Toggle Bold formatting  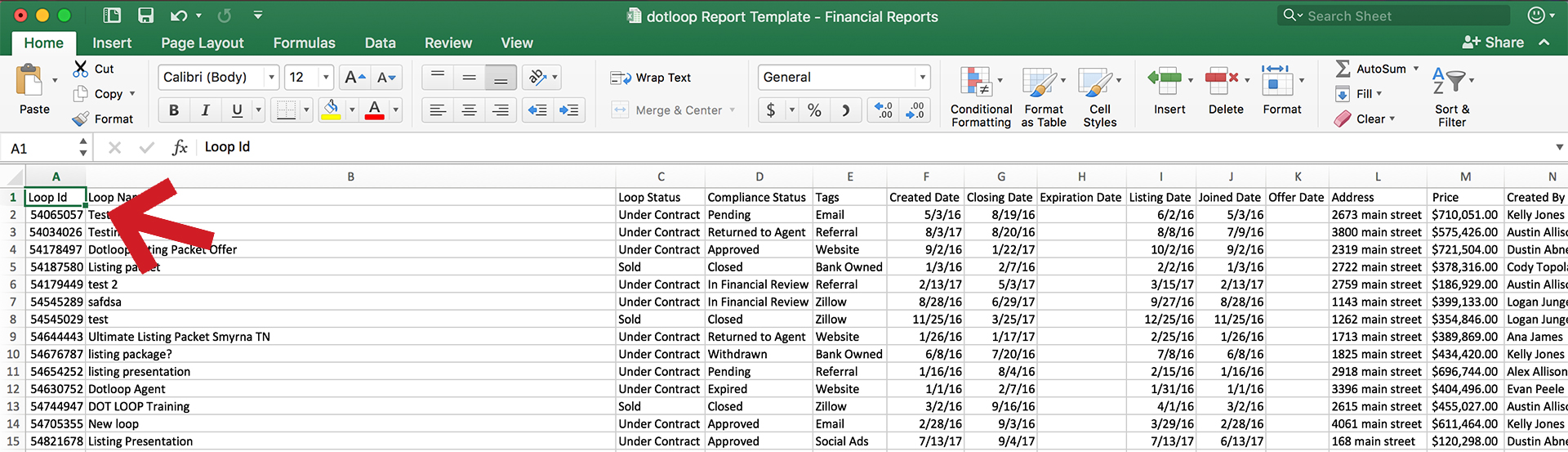point(174,110)
